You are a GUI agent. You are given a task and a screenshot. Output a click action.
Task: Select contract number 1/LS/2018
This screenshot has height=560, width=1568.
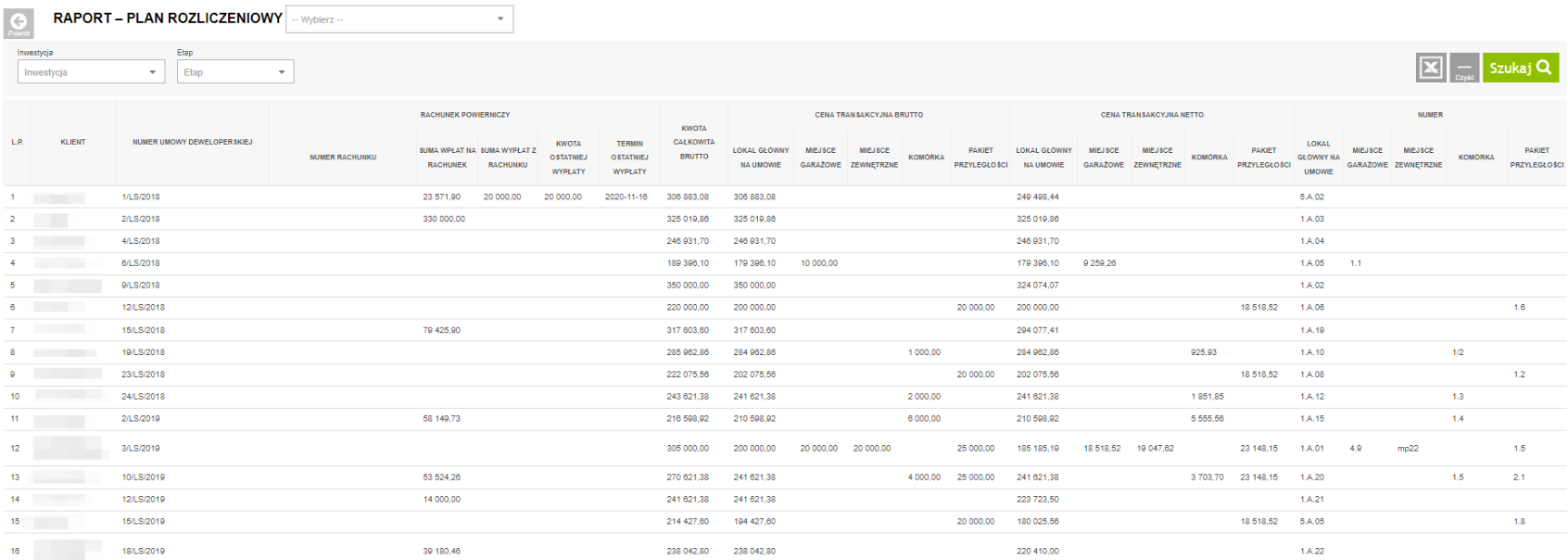[141, 197]
